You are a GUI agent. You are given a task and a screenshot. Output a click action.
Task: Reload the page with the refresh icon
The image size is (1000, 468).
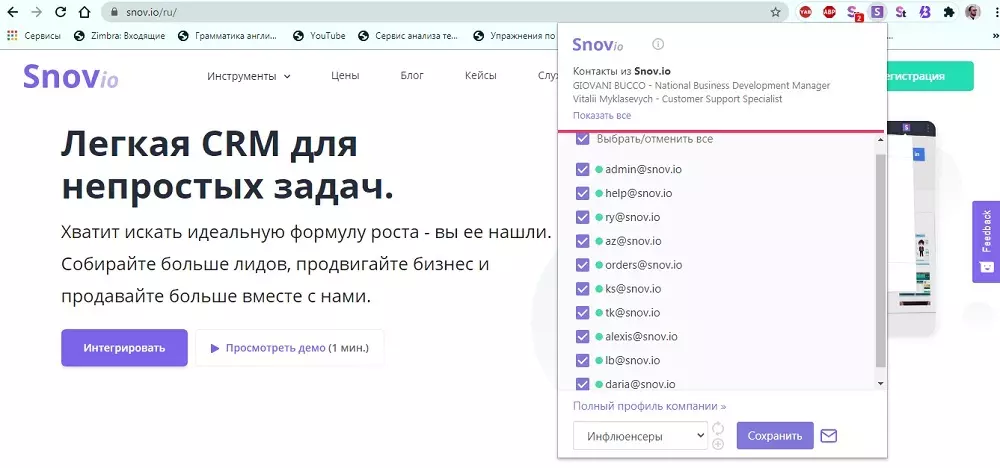click(x=61, y=12)
